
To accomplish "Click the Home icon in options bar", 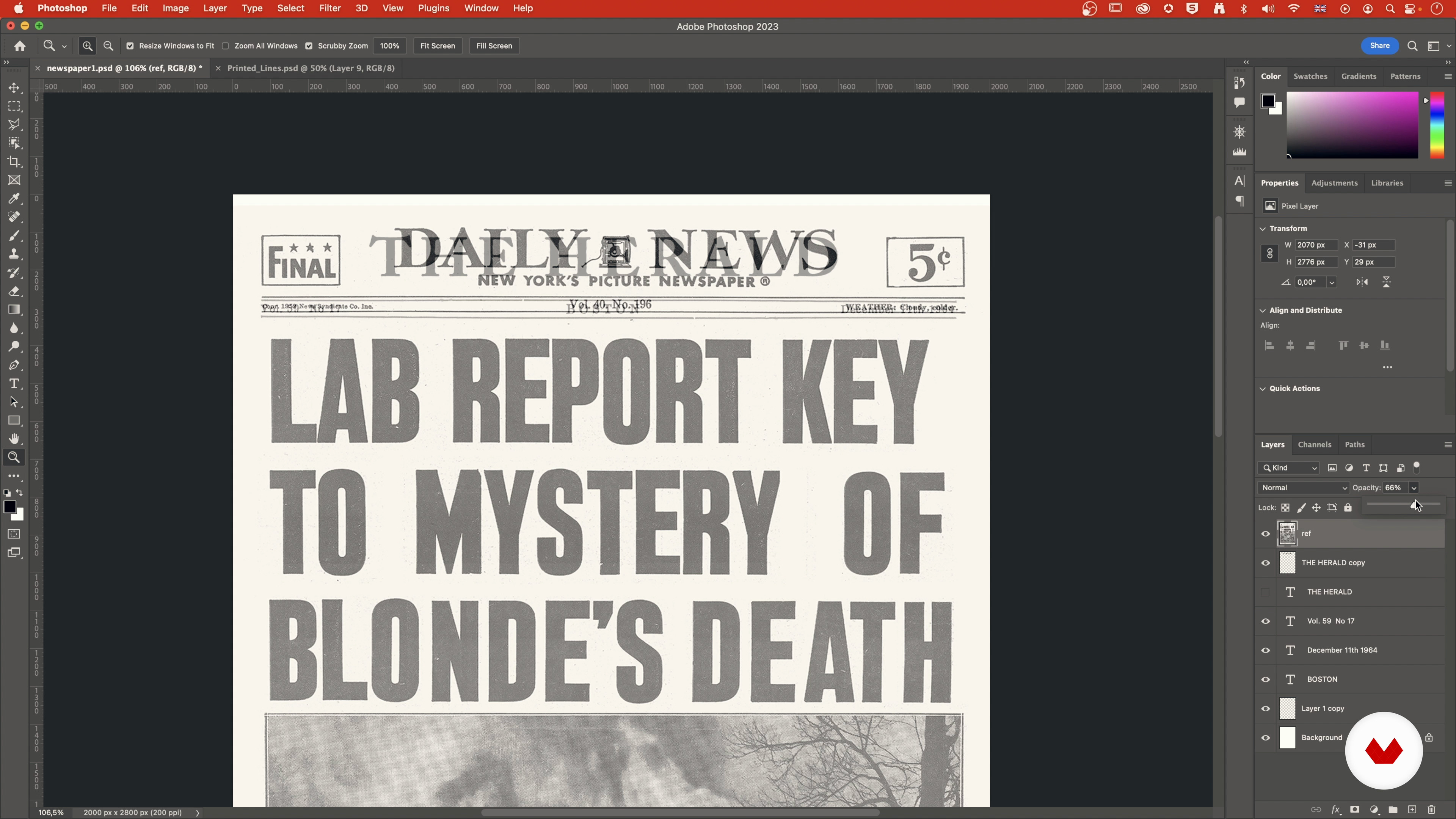I will tap(20, 46).
